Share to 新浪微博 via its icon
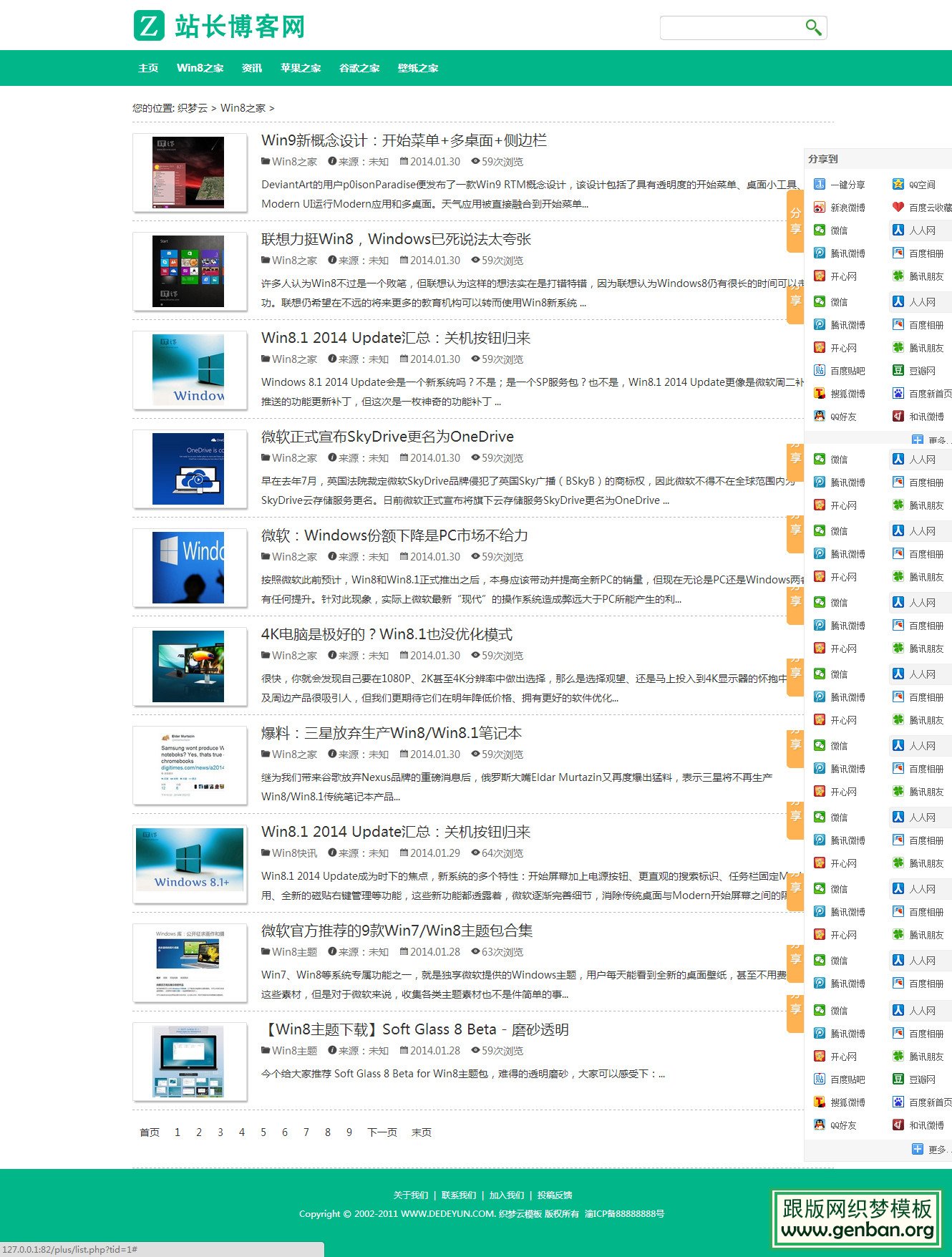Image resolution: width=952 pixels, height=1257 pixels. [820, 208]
